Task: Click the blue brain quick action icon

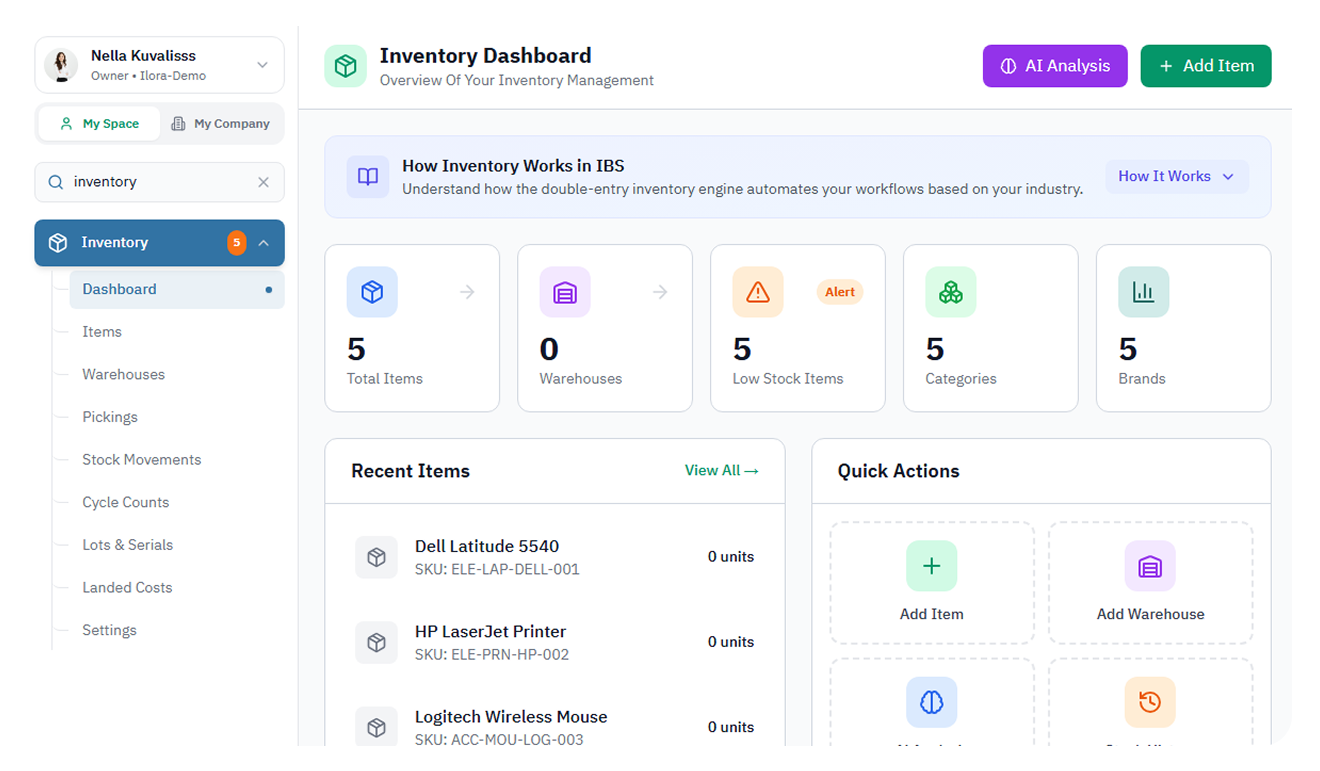Action: tap(932, 702)
